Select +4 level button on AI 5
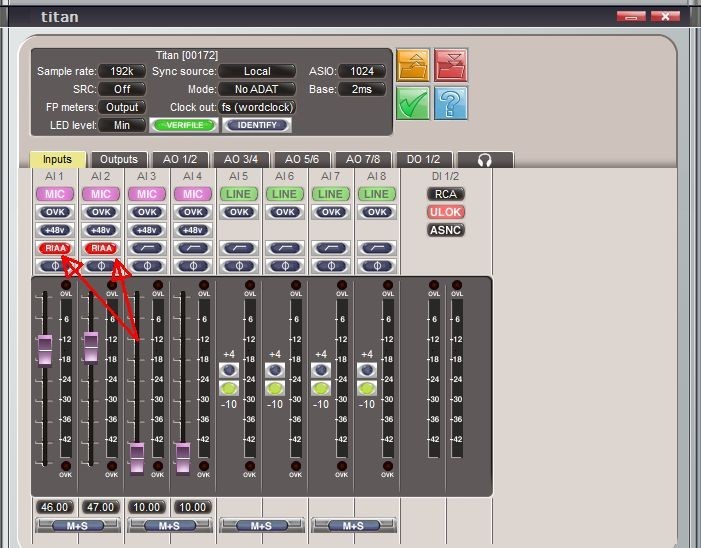 229,370
